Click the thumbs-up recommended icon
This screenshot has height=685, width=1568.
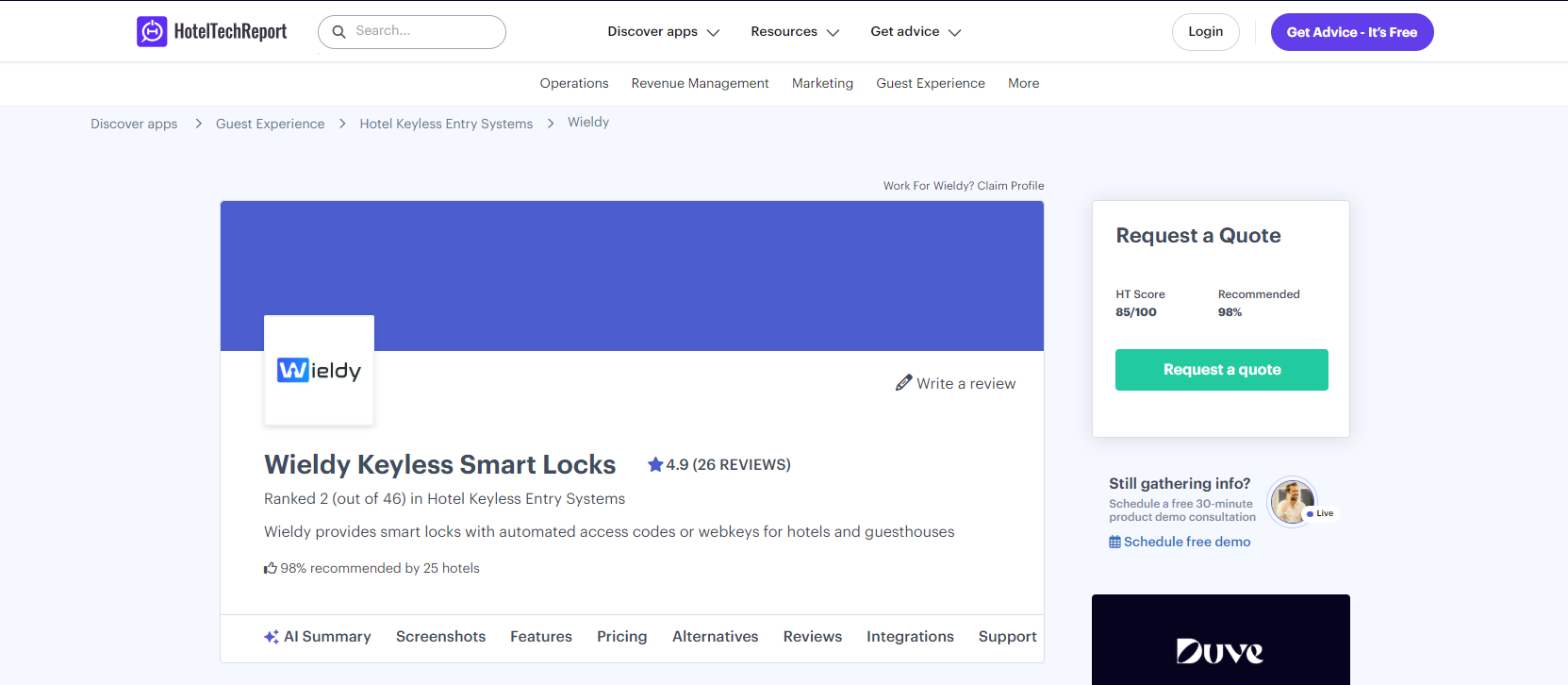[x=271, y=568]
